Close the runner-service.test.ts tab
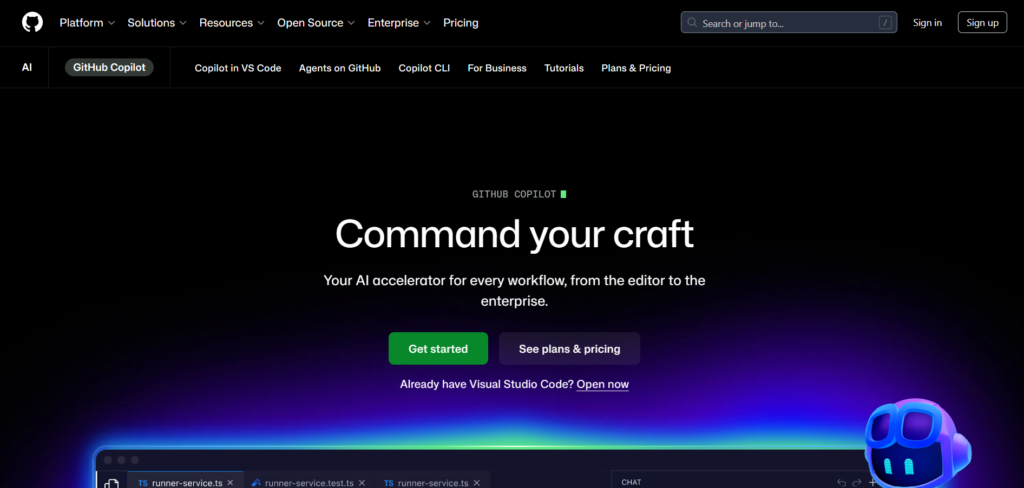1024x488 pixels. coord(362,483)
